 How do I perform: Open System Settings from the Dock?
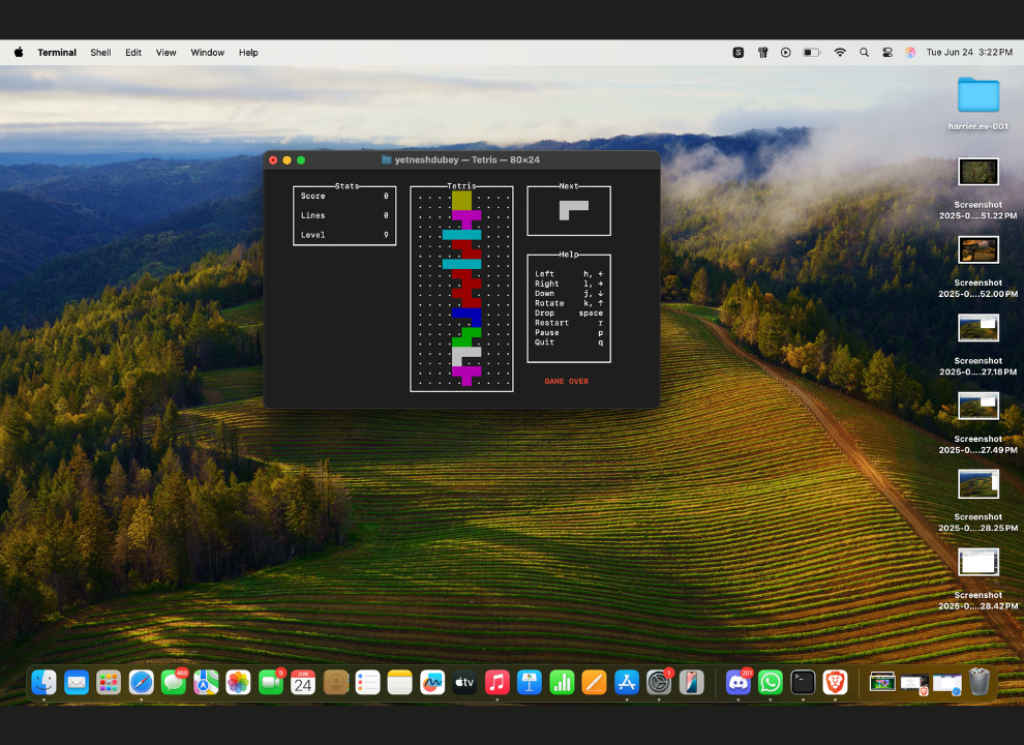pos(659,683)
